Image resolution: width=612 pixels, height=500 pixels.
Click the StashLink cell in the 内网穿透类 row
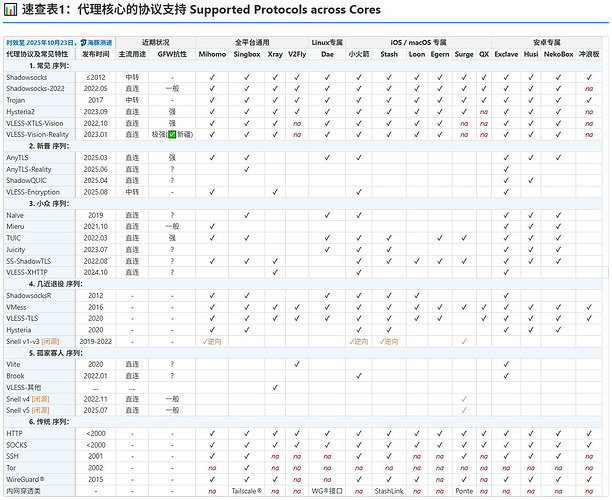point(389,491)
